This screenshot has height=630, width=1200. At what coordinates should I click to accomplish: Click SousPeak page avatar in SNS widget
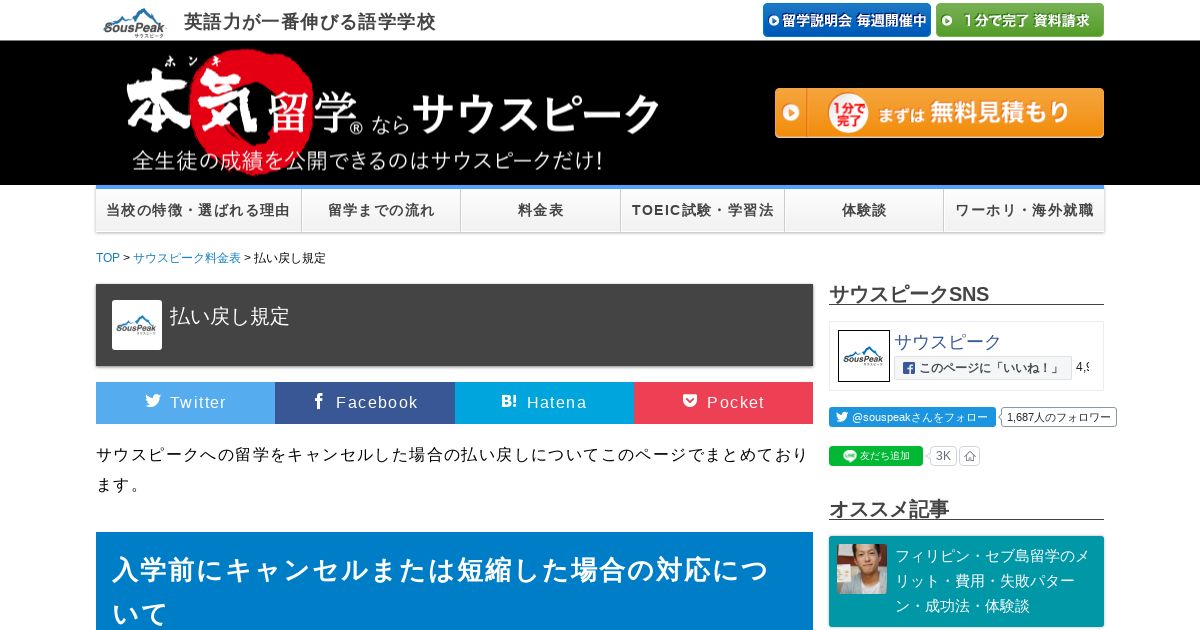coord(864,356)
